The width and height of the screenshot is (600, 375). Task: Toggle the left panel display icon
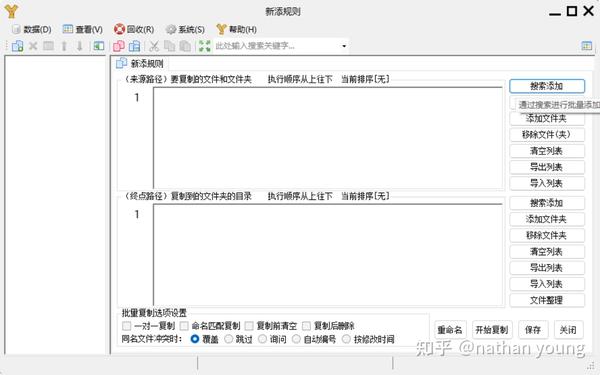pos(99,46)
